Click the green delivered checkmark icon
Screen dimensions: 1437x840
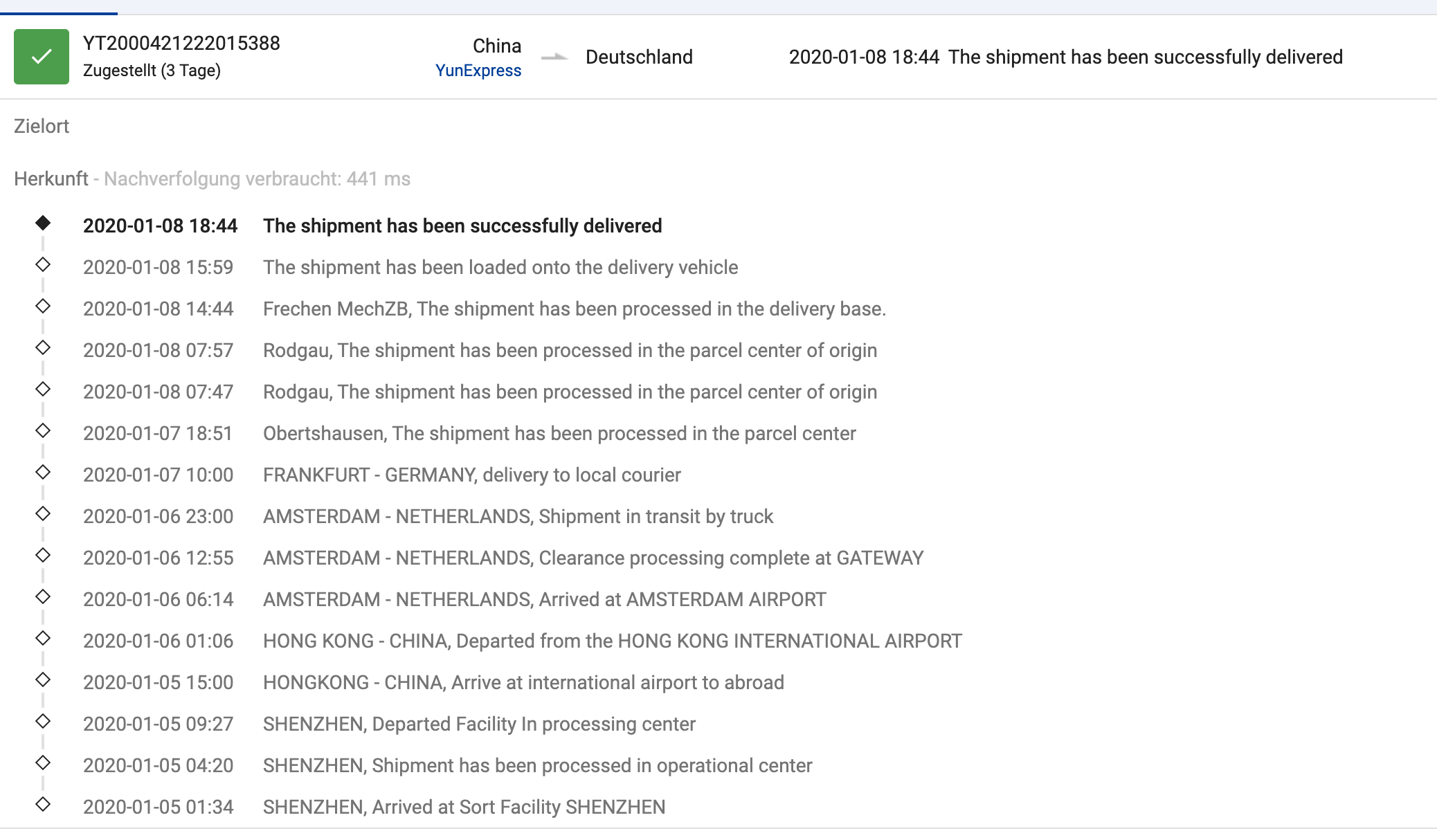(x=42, y=57)
